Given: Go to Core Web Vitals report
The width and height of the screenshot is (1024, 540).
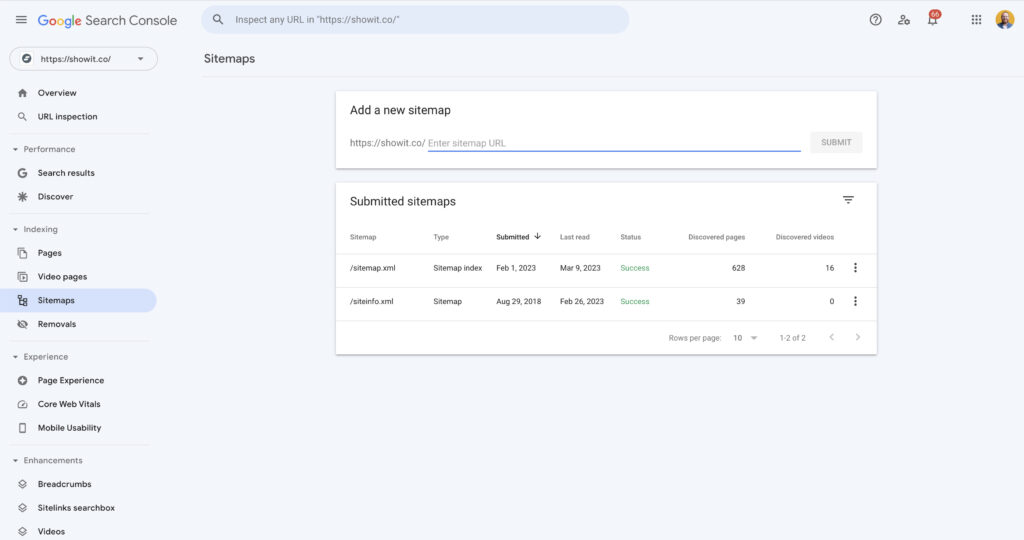Looking at the screenshot, I should coord(69,404).
